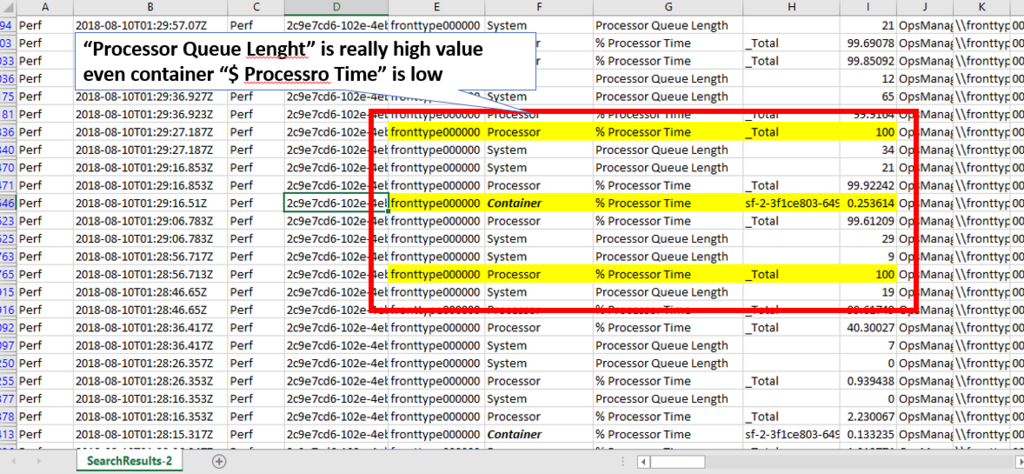
Task: Select timestamp cell 2018-08-10T01:29:36.927Z
Action: click(151, 97)
